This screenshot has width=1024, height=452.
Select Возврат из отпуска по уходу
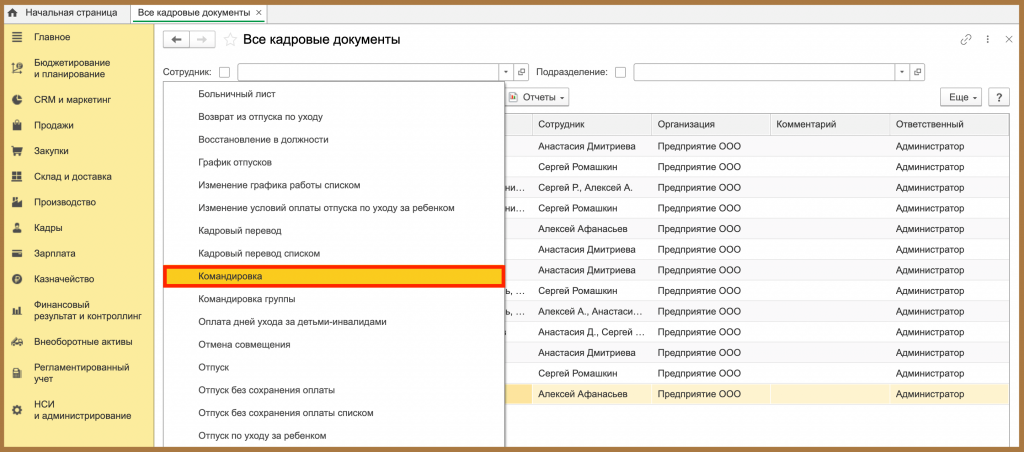pos(334,117)
